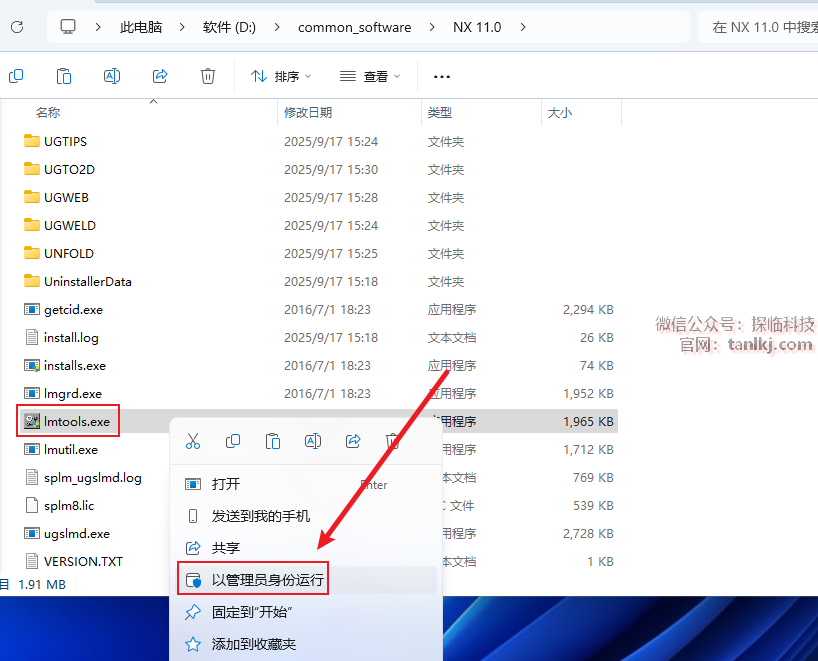The width and height of the screenshot is (818, 661).
Task: Select the lmgrd.exe file
Action: click(x=72, y=393)
